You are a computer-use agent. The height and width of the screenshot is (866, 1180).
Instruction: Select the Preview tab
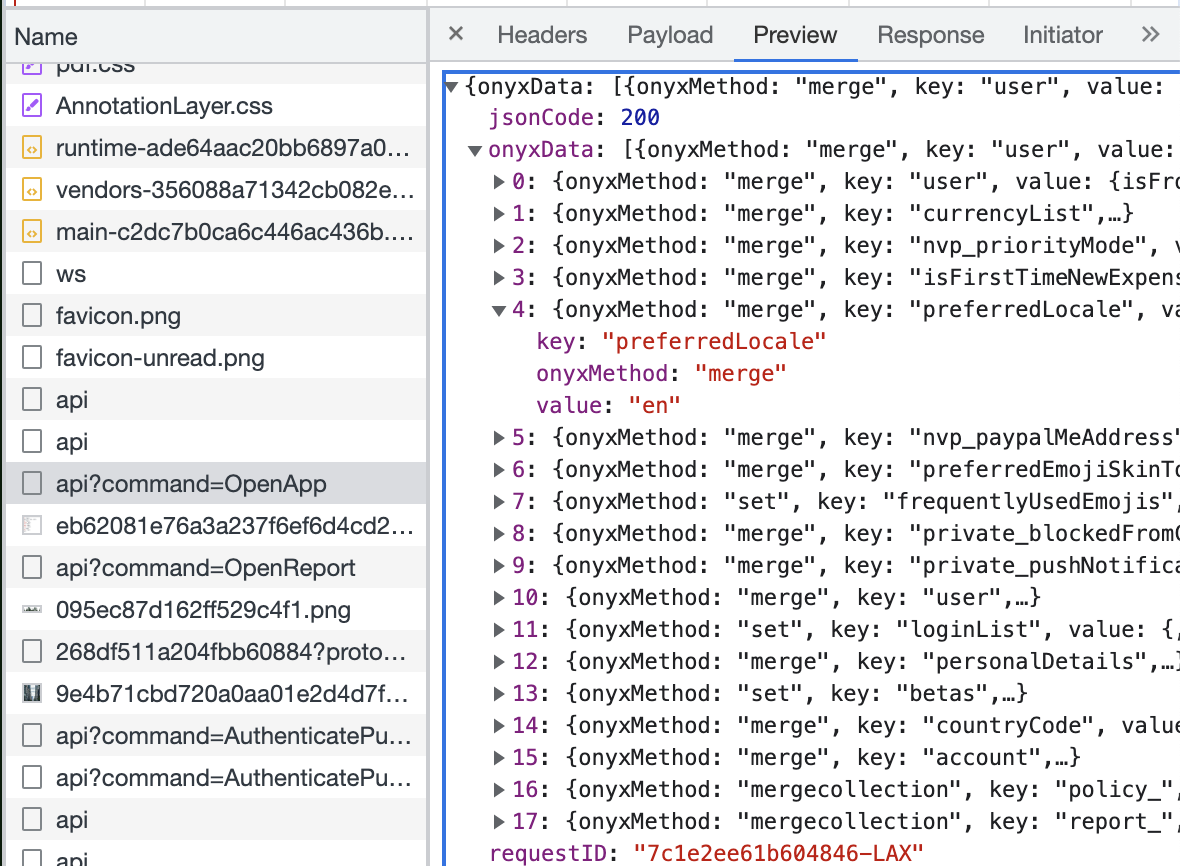[795, 35]
